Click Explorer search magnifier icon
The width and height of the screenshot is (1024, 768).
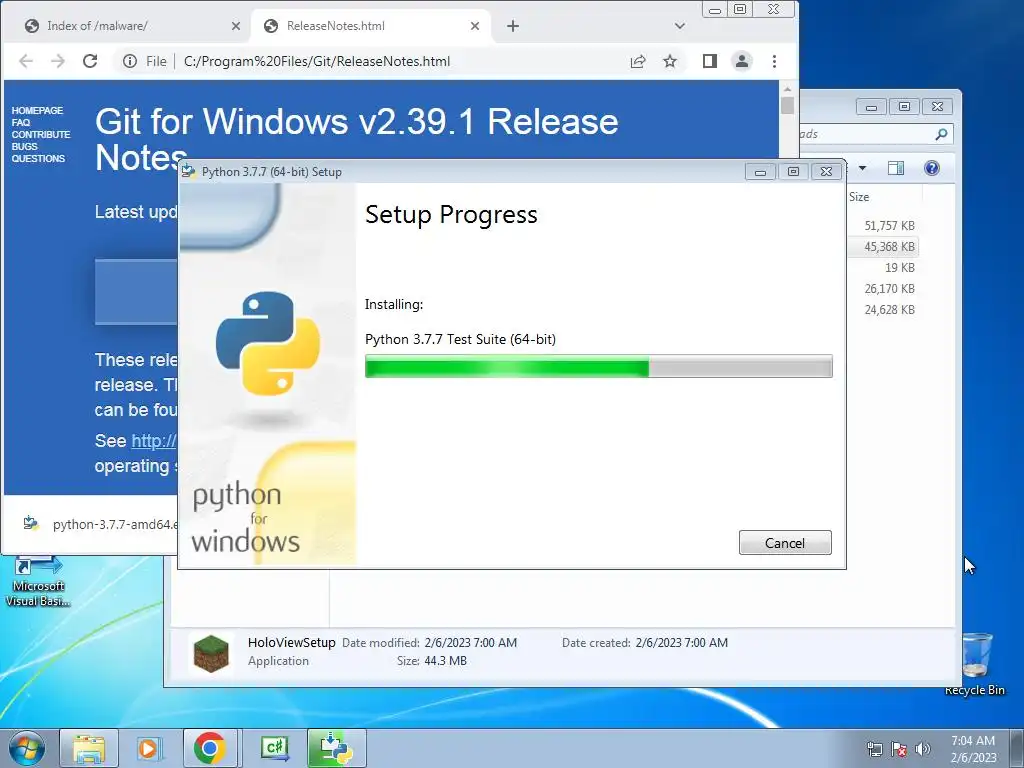coord(941,134)
